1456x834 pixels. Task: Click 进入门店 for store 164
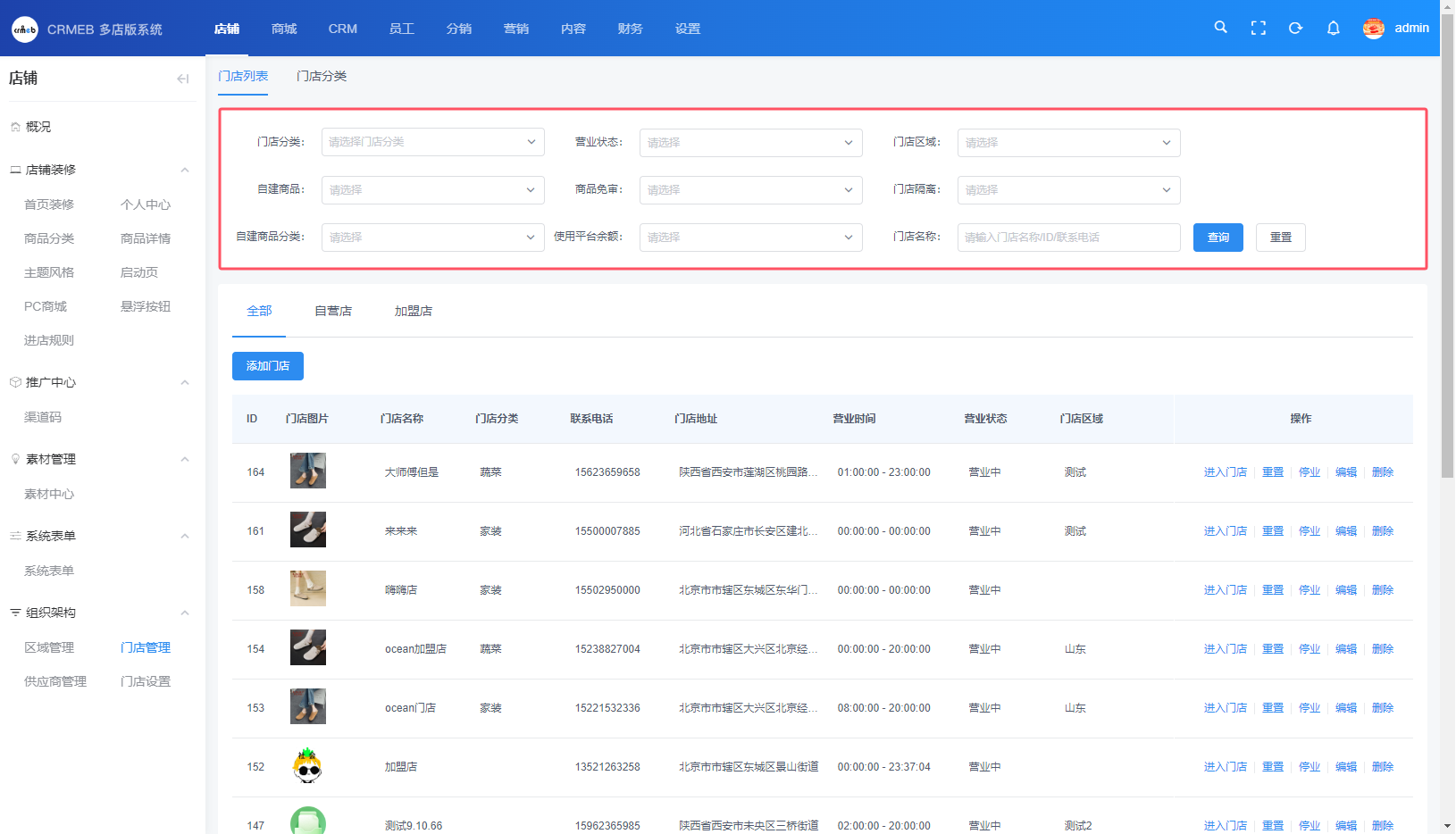coord(1226,472)
